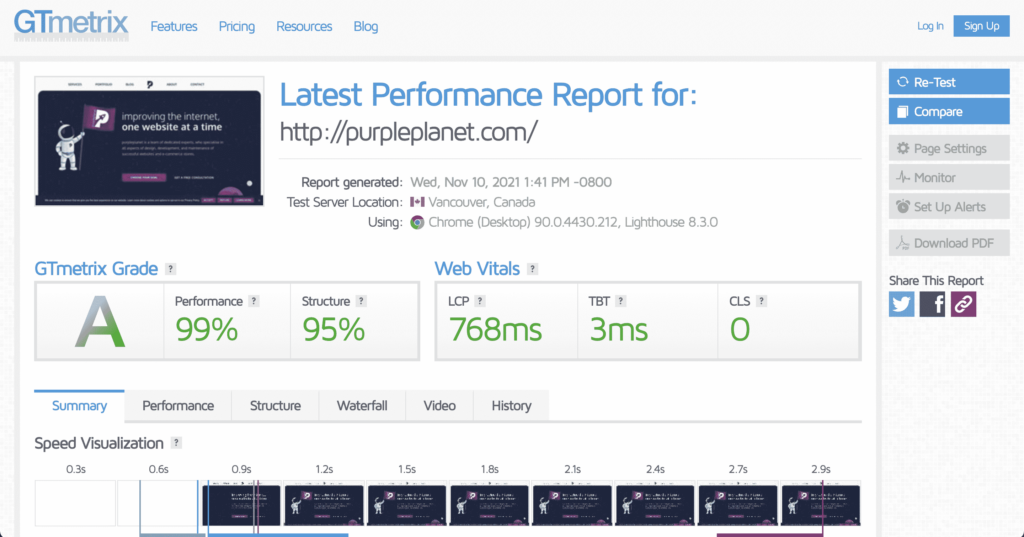Click the Twitter share icon
1024x537 pixels.
(x=902, y=304)
